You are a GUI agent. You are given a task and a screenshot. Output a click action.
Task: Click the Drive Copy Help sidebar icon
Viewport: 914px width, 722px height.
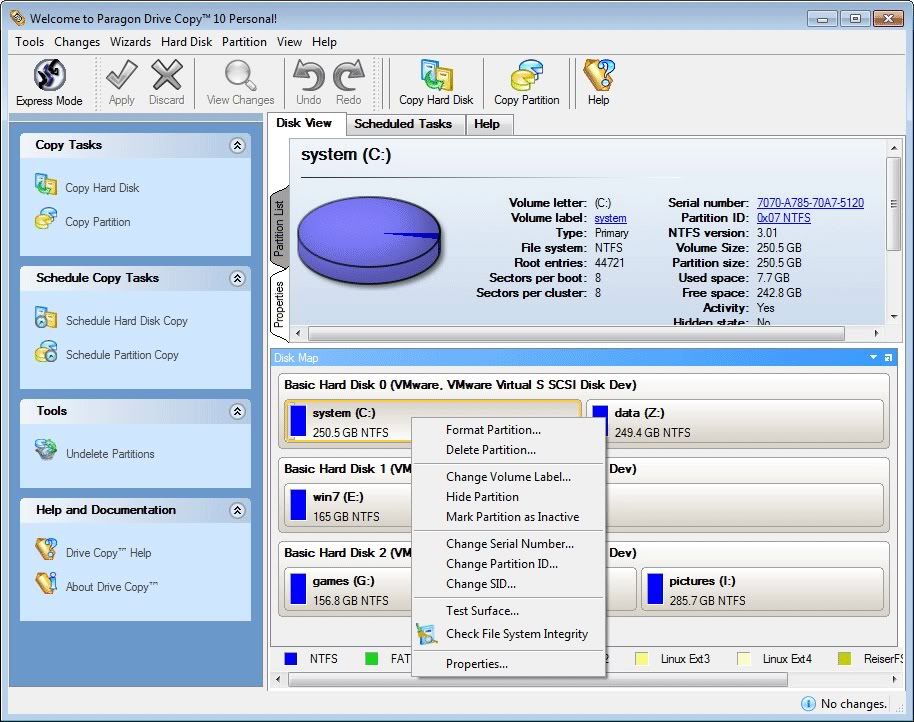pyautogui.click(x=45, y=549)
